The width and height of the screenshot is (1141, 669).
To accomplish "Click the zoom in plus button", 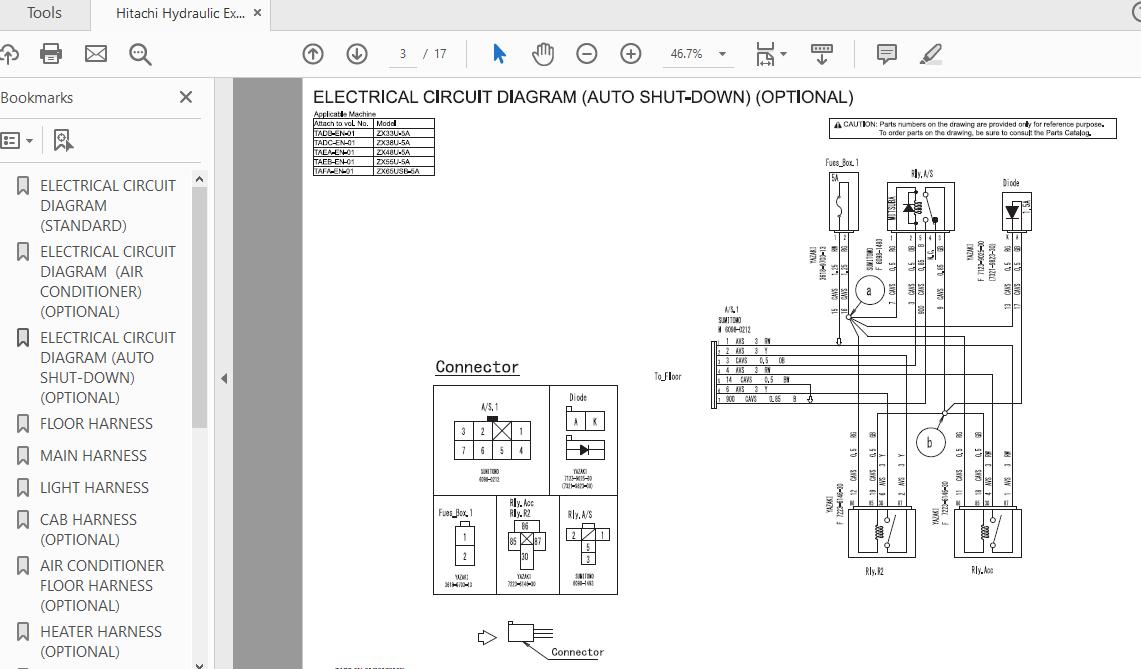I will [631, 54].
